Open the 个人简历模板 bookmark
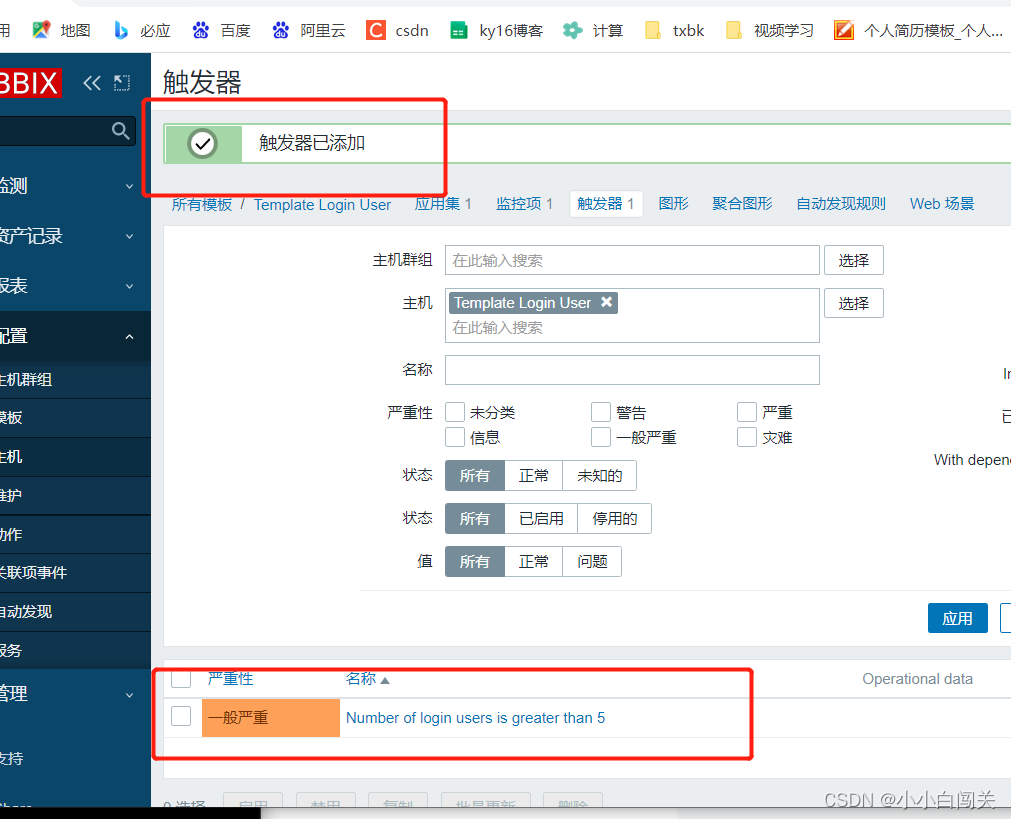 point(918,30)
